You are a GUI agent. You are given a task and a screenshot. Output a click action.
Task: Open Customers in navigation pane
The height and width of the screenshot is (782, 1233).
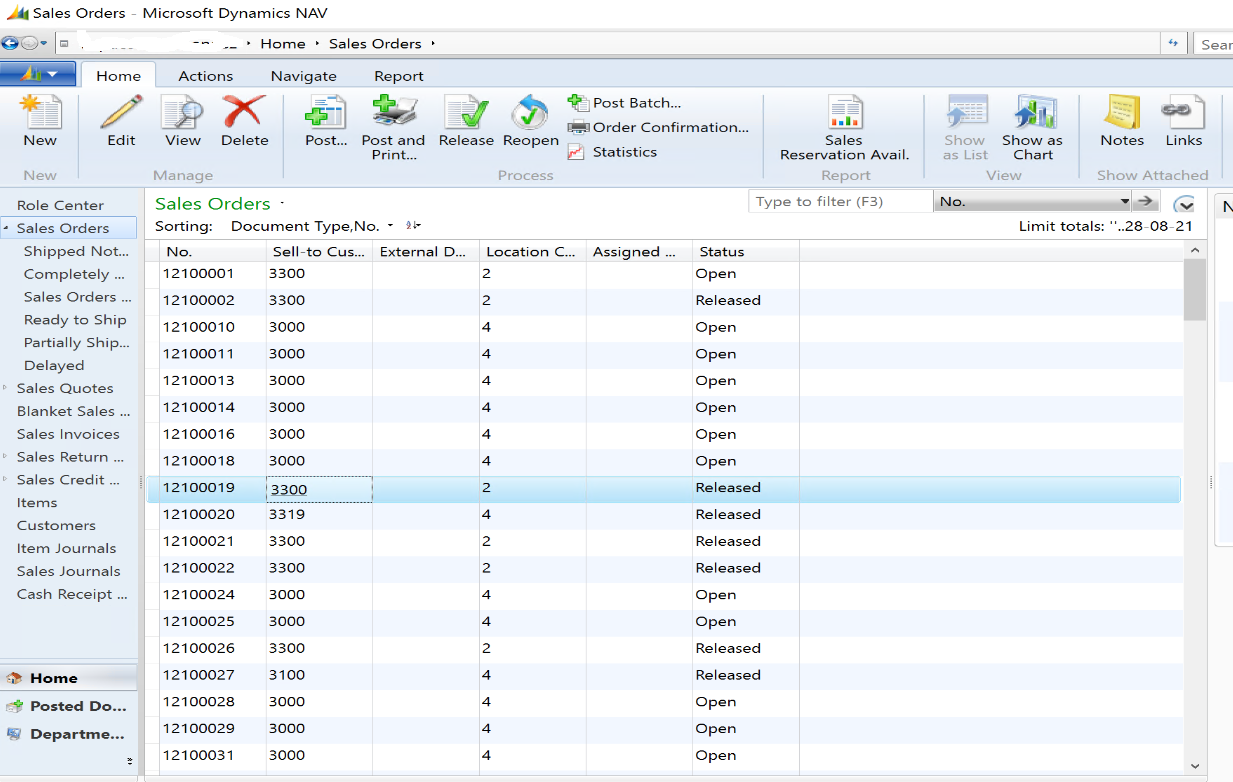(56, 525)
